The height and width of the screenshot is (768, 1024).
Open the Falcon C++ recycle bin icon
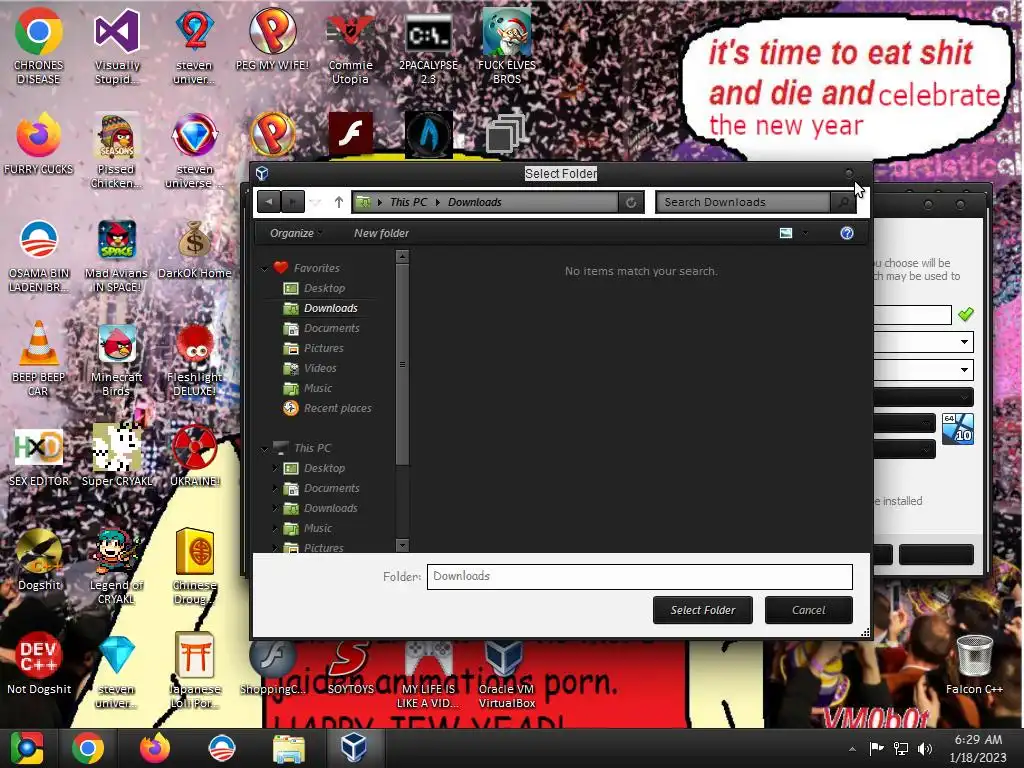coord(974,664)
